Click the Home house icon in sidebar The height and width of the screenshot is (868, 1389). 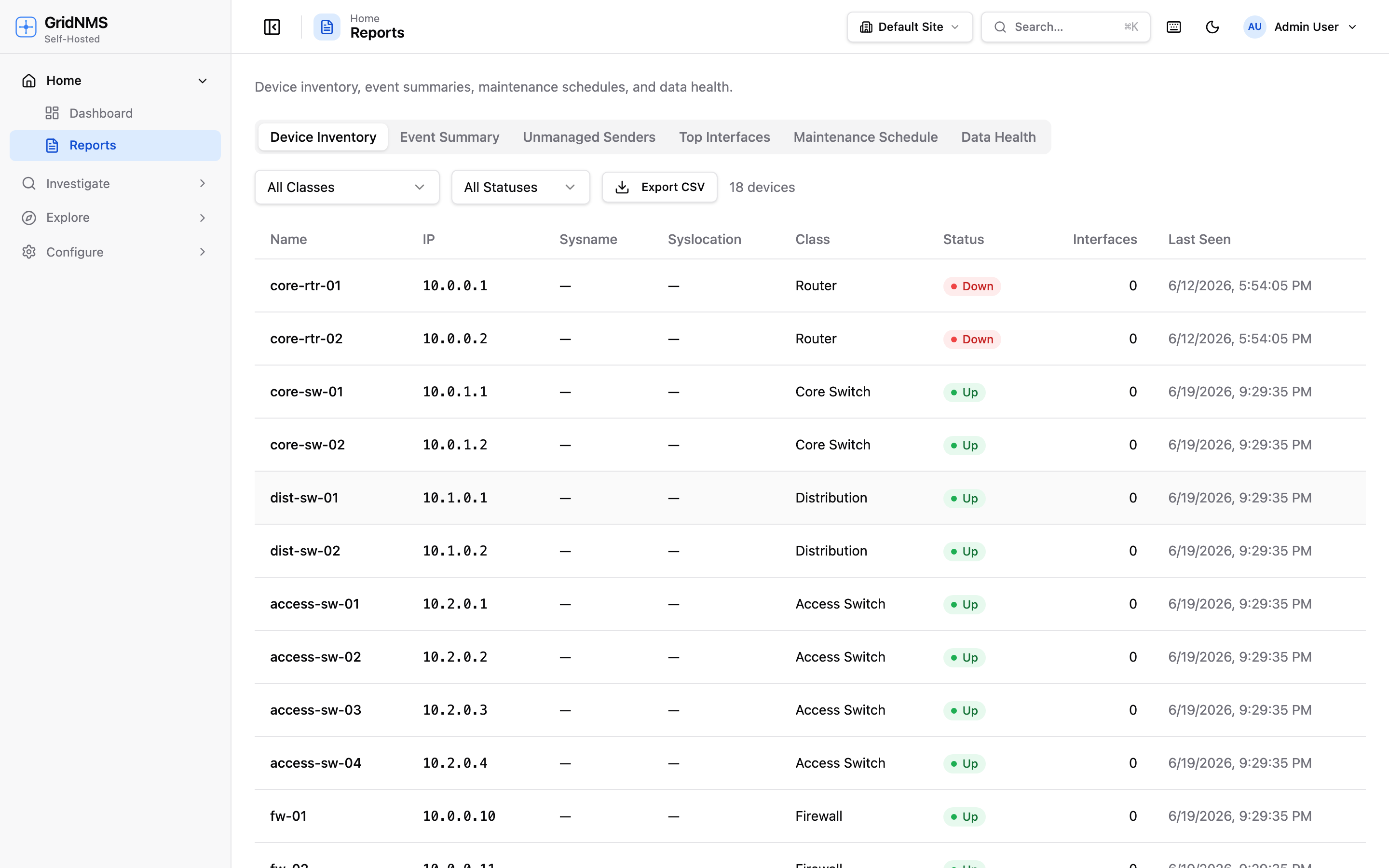[x=29, y=81]
